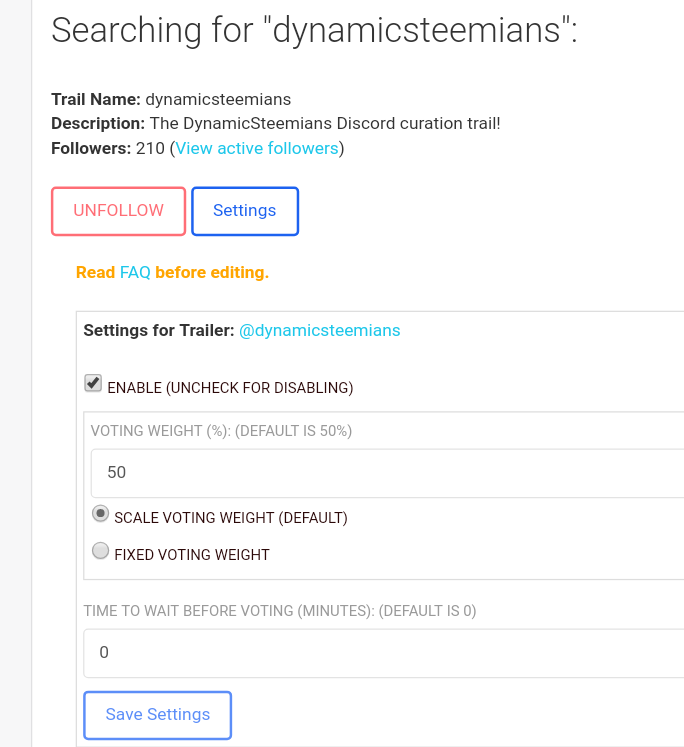684x747 pixels.
Task: Uncheck the ENABLE checkbox box
Action: pos(93,383)
